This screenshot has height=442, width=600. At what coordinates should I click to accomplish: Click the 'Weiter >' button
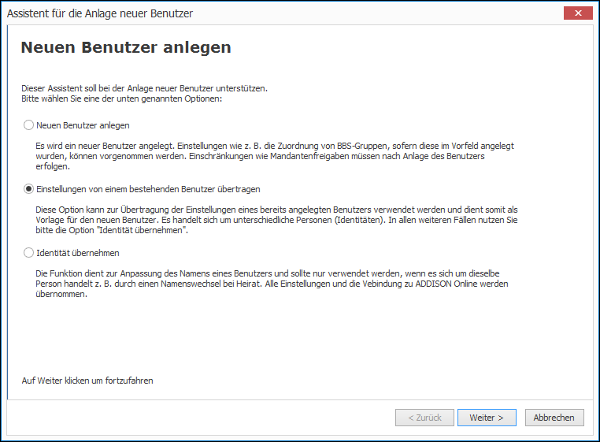487,418
